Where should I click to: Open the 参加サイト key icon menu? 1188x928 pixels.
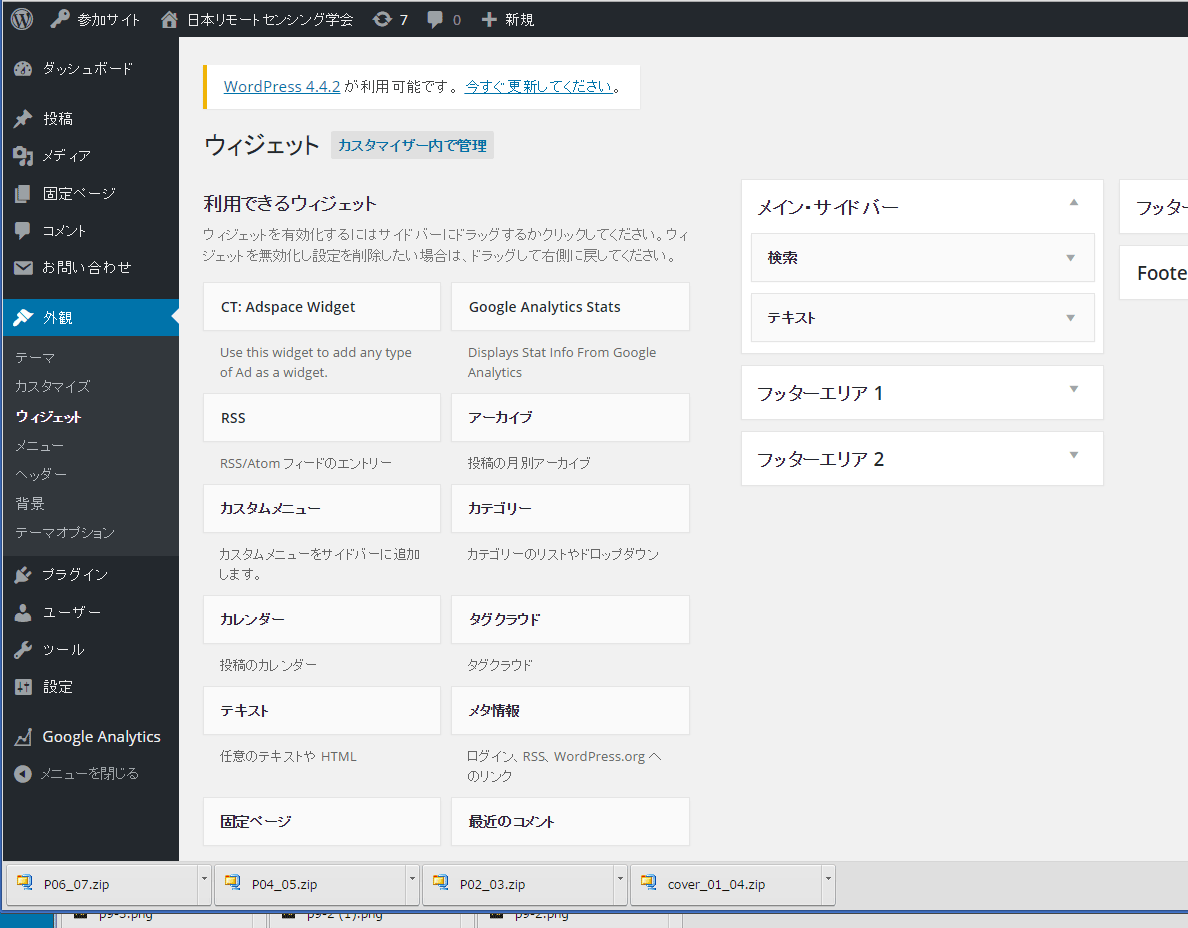(x=60, y=19)
